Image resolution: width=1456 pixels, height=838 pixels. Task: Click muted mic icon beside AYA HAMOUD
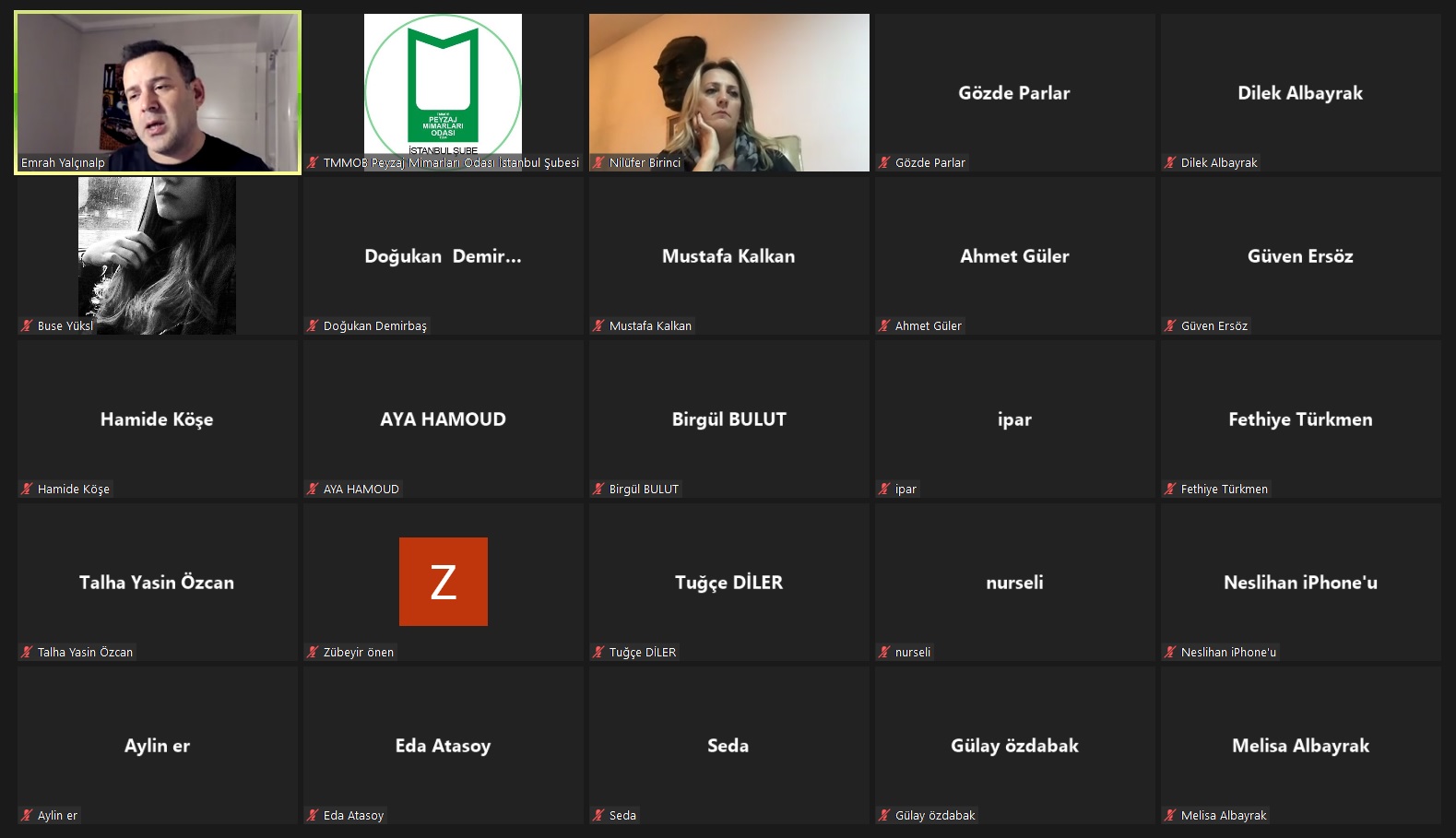313,490
